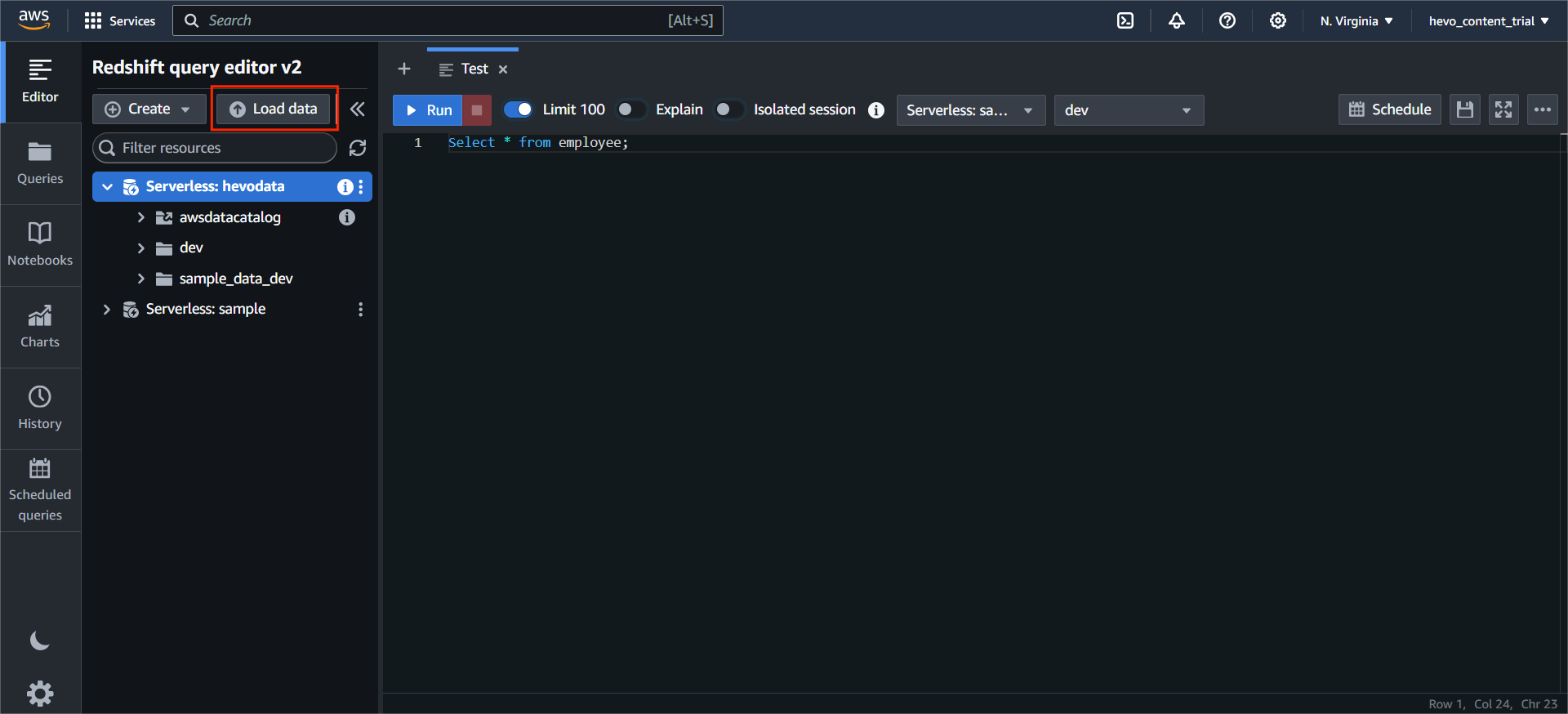Collapse the resources panel with double chevron
This screenshot has width=1568, height=714.
click(357, 109)
